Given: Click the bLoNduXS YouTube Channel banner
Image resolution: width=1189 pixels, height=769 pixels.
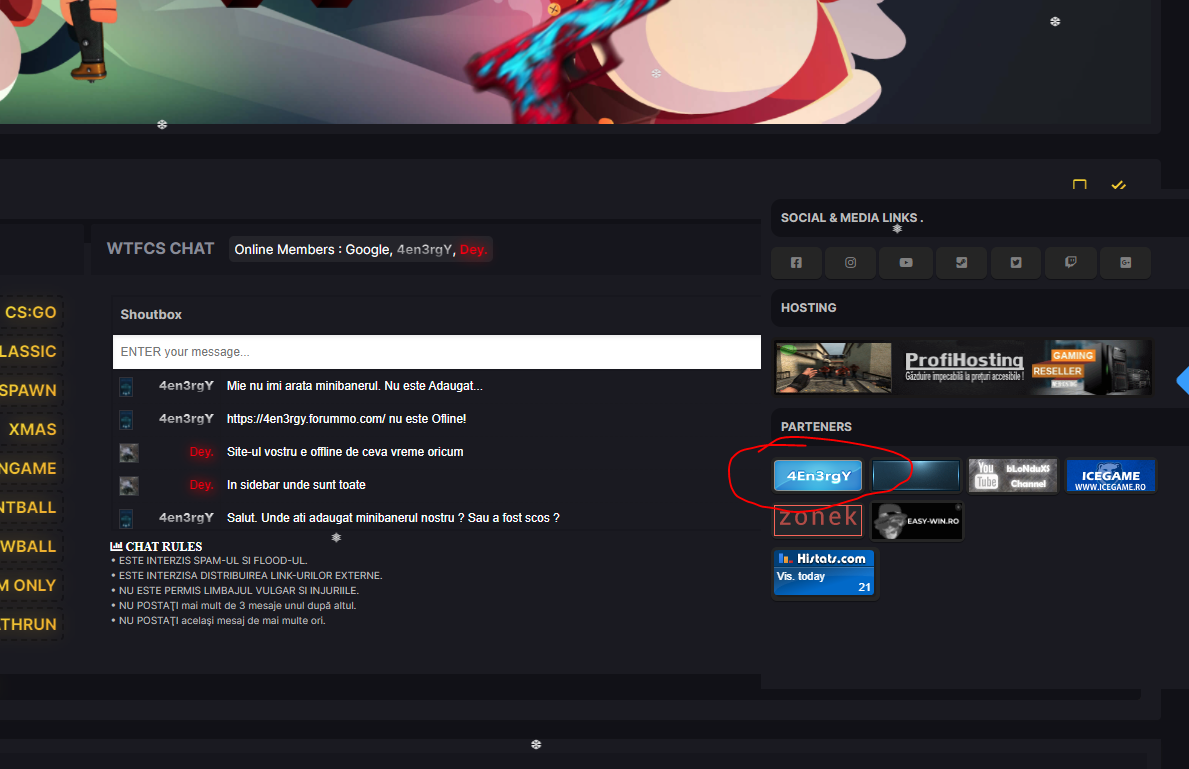Looking at the screenshot, I should tap(1013, 476).
